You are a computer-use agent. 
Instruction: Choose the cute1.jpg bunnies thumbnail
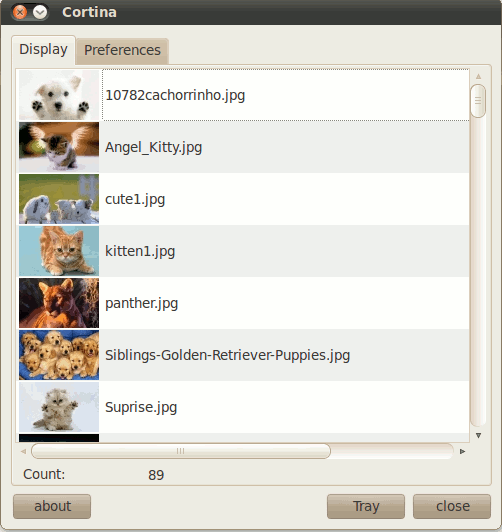pyautogui.click(x=59, y=199)
